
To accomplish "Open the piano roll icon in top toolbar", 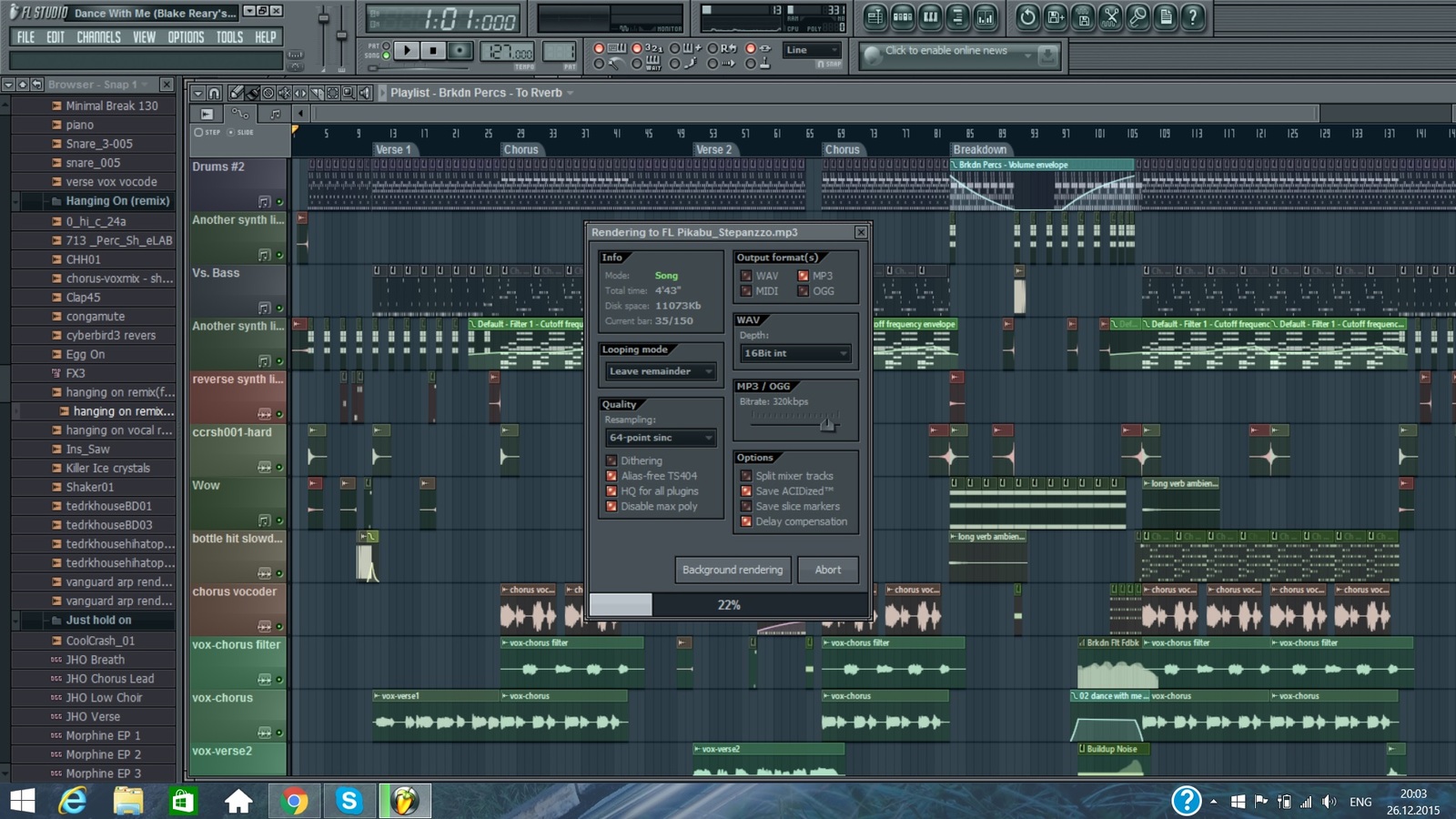I will pos(930,17).
